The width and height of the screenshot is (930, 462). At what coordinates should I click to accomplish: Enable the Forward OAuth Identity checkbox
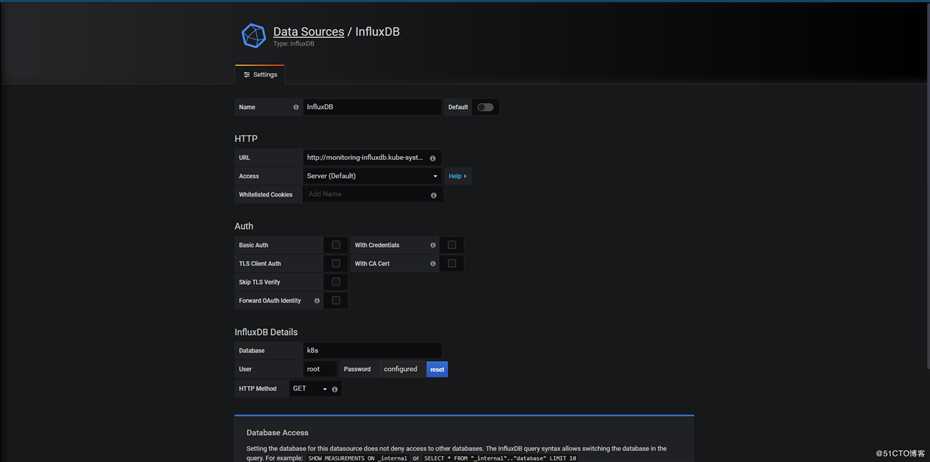[x=336, y=301]
